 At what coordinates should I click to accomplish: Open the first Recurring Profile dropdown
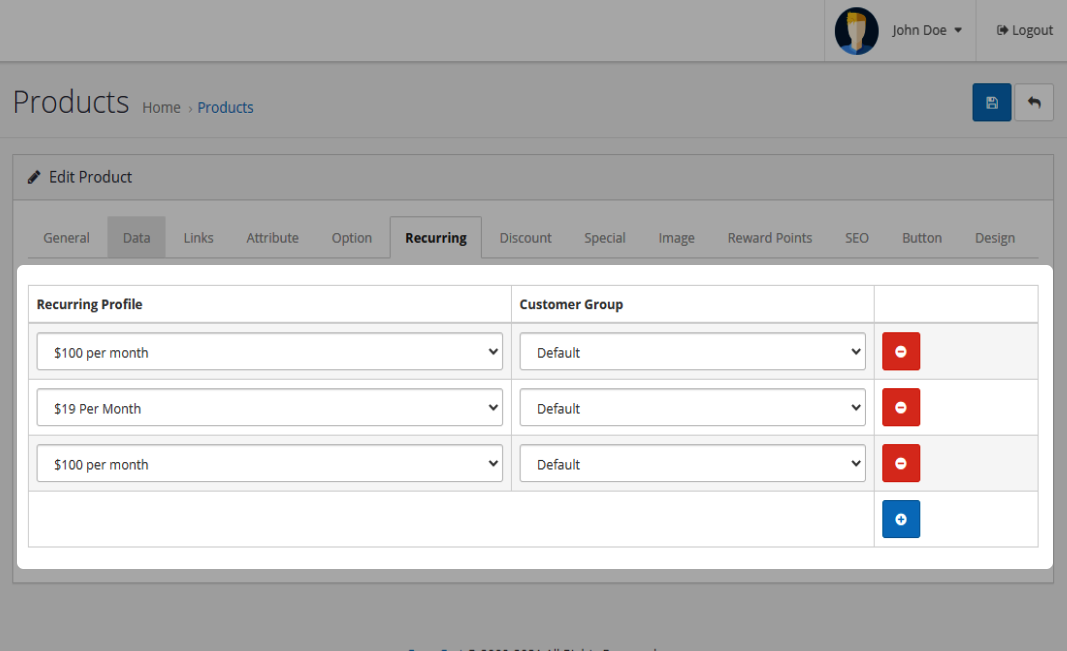click(269, 352)
